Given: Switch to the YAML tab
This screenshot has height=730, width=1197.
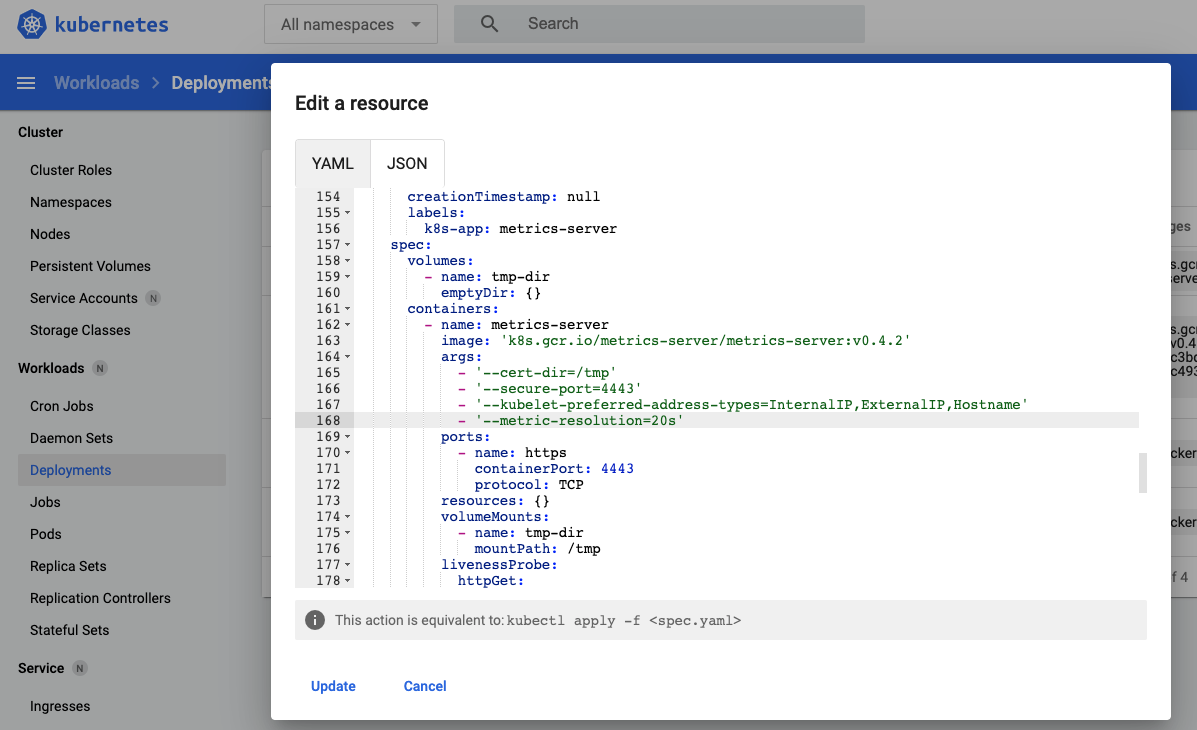Looking at the screenshot, I should point(332,162).
